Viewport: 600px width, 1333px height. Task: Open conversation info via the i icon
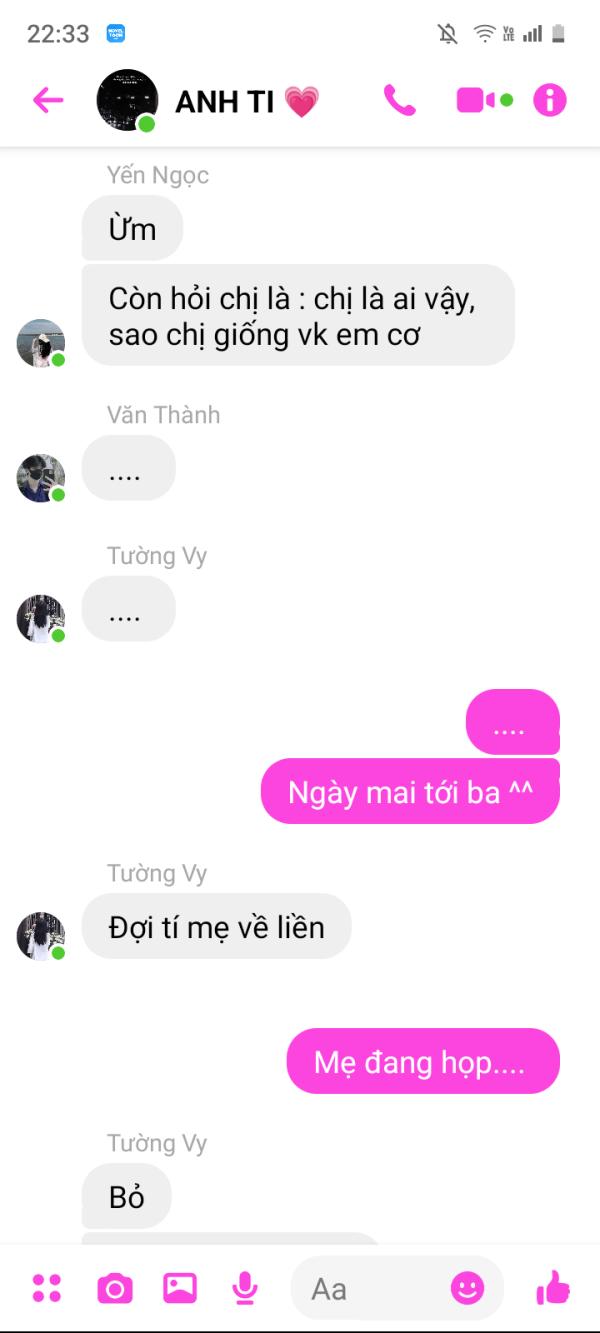click(x=549, y=100)
